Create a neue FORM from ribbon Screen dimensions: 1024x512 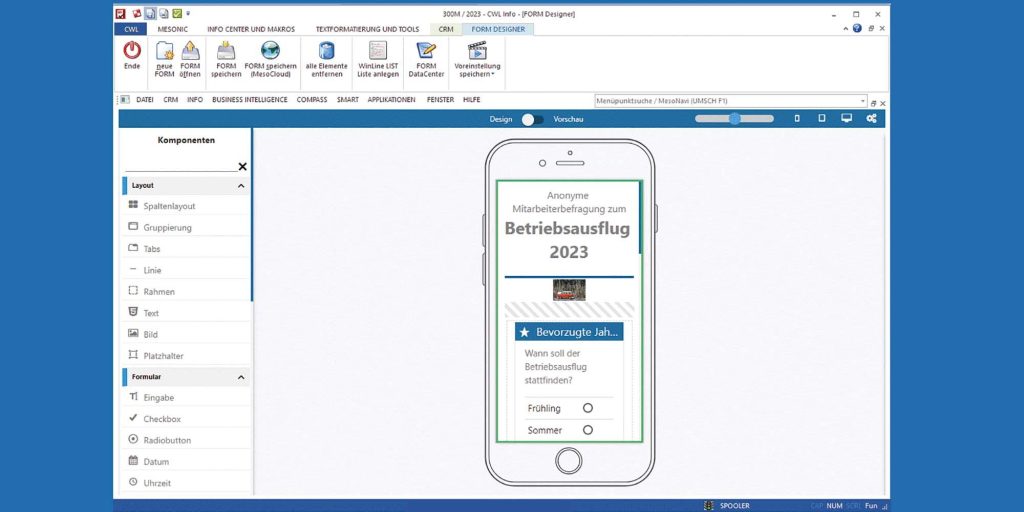click(165, 51)
